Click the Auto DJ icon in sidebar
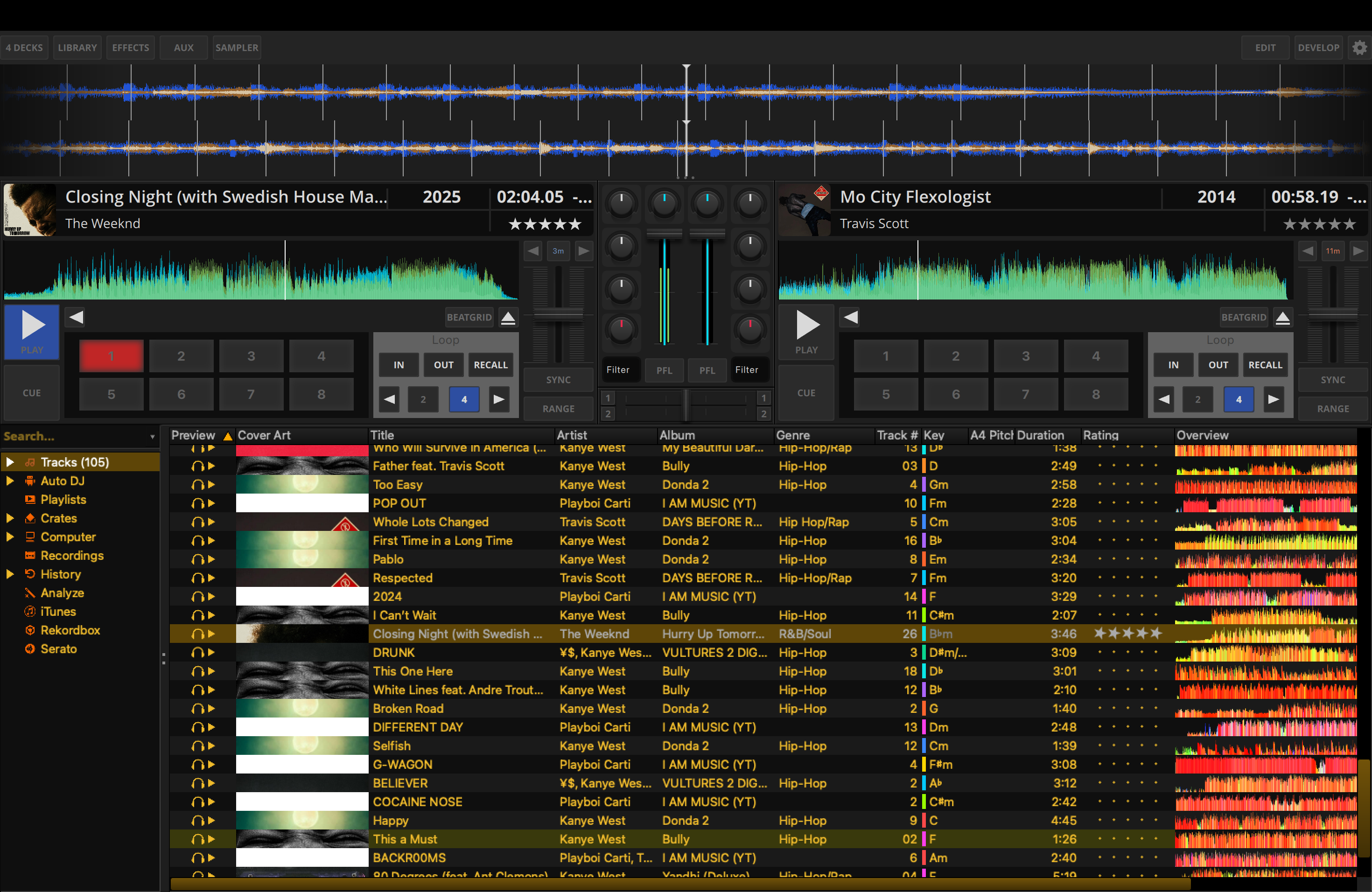This screenshot has height=892, width=1372. click(x=30, y=481)
